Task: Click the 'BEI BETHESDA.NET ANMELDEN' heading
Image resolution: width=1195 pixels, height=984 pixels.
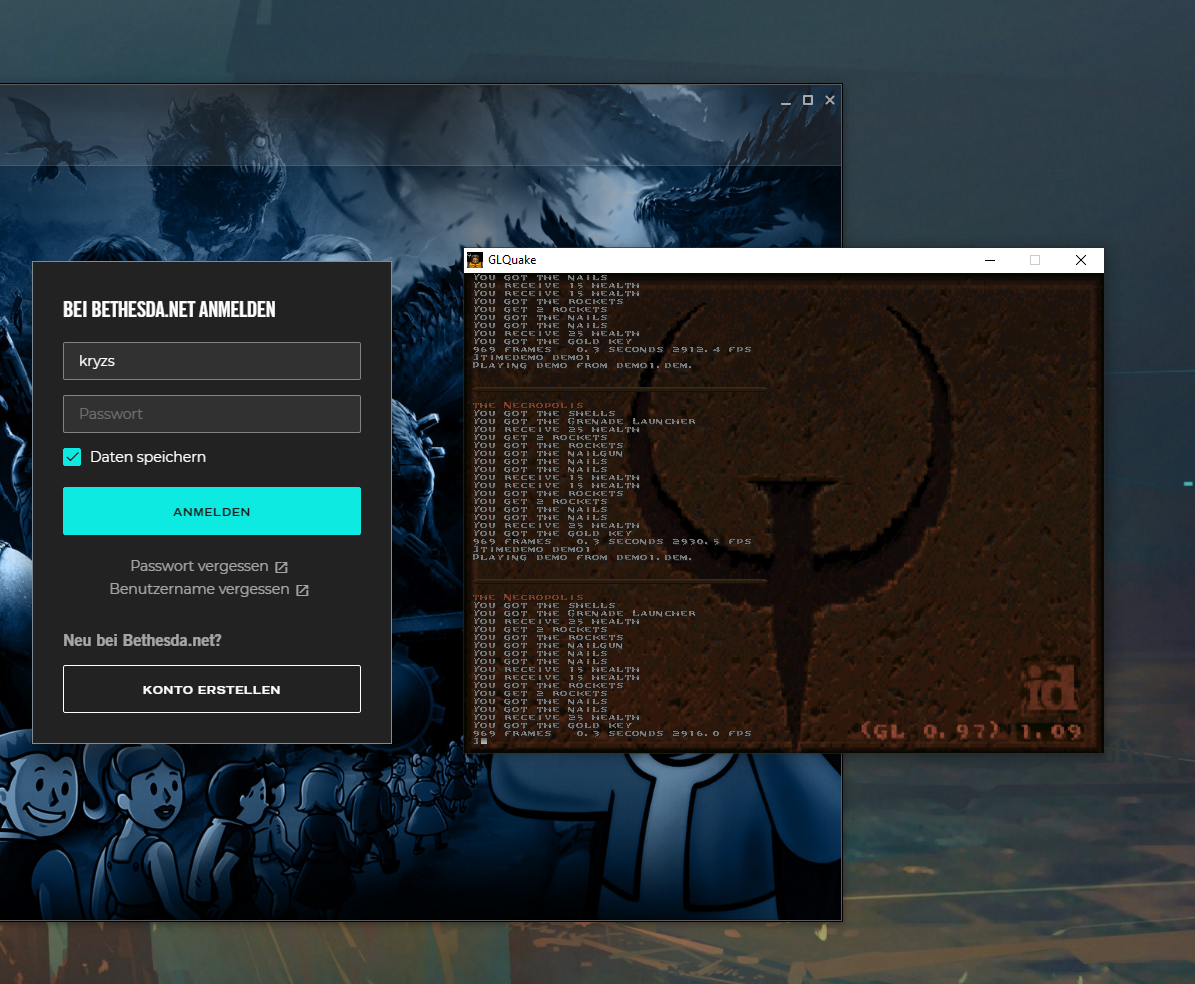Action: click(x=169, y=309)
